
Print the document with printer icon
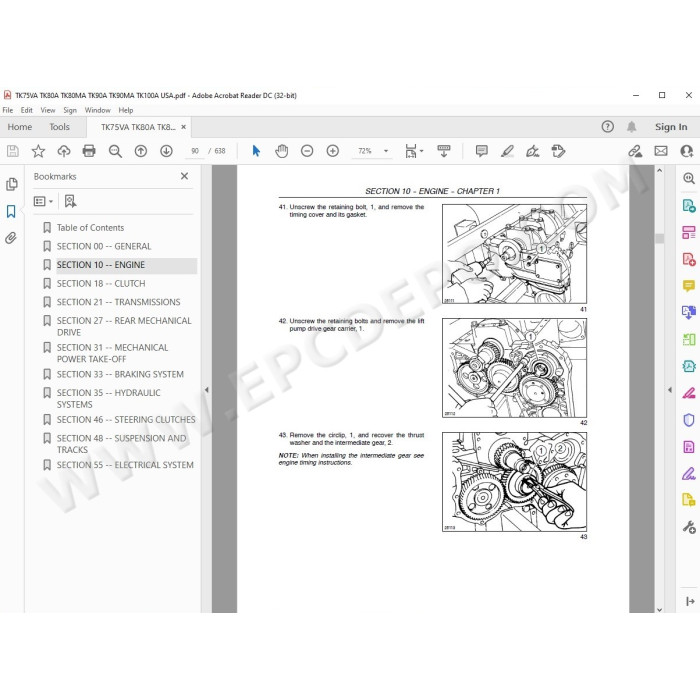pyautogui.click(x=89, y=151)
